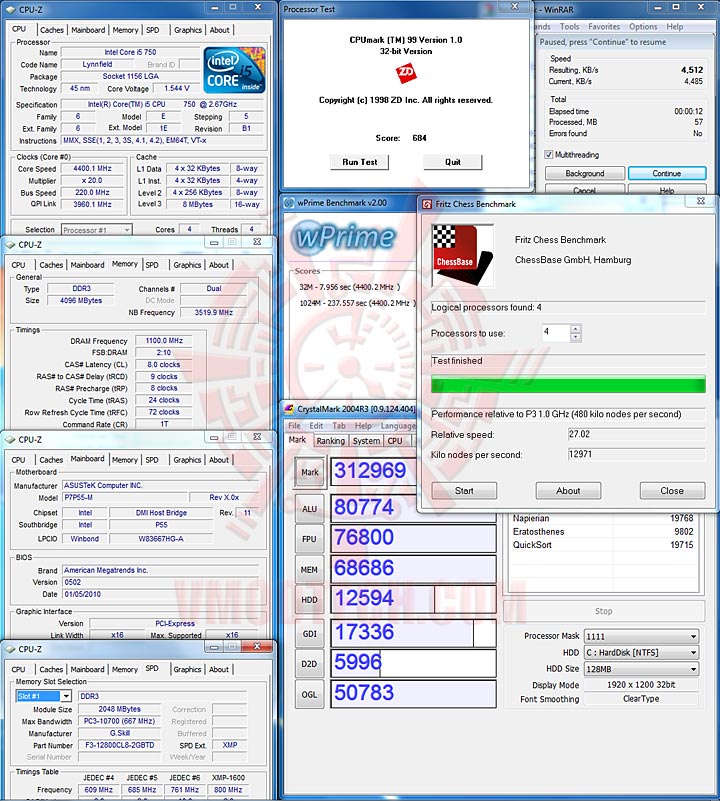720x801 pixels.
Task: Click the Kilo nodes per second value 12971
Action: click(636, 454)
